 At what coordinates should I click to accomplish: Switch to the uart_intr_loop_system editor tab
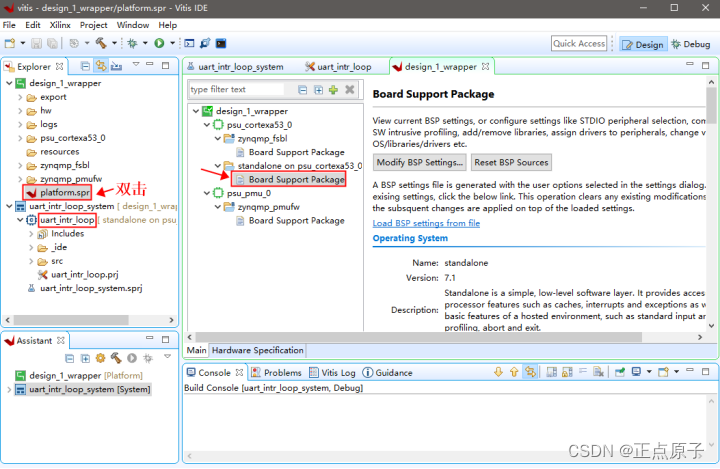coord(236,67)
